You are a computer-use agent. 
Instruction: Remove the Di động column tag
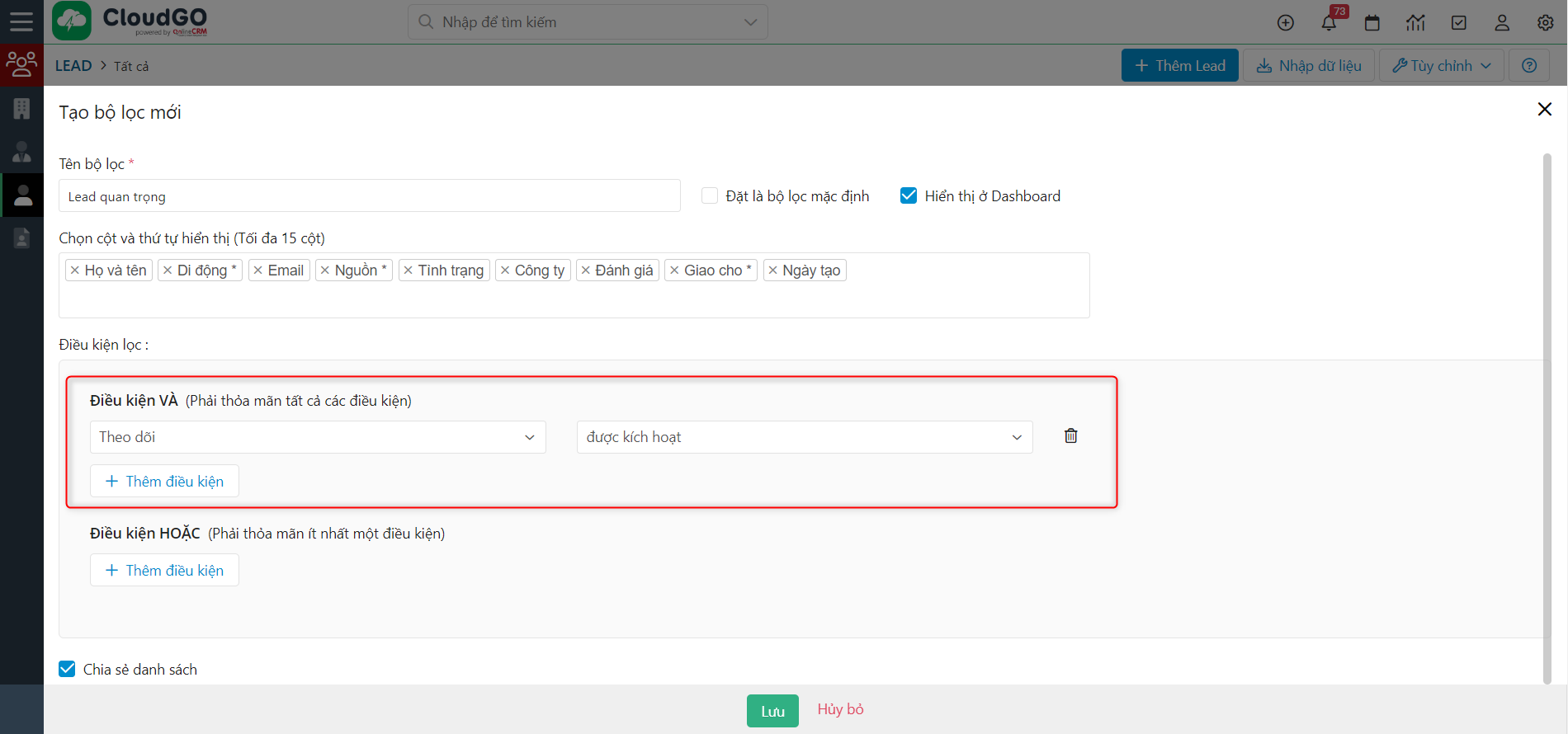point(168,271)
